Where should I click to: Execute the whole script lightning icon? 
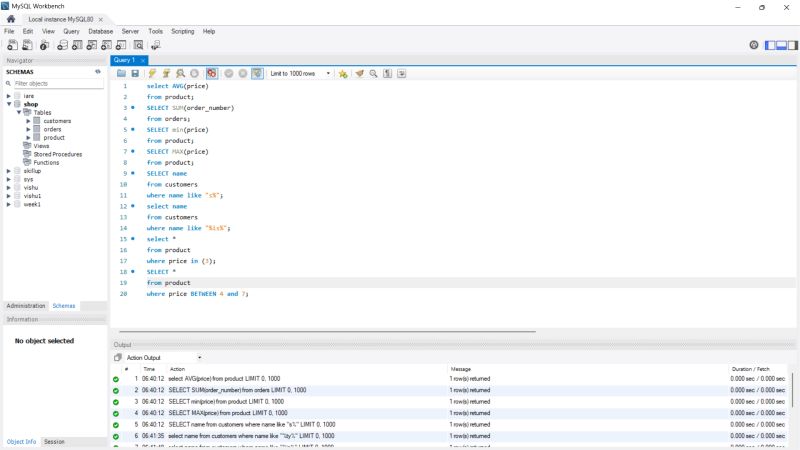(152, 73)
